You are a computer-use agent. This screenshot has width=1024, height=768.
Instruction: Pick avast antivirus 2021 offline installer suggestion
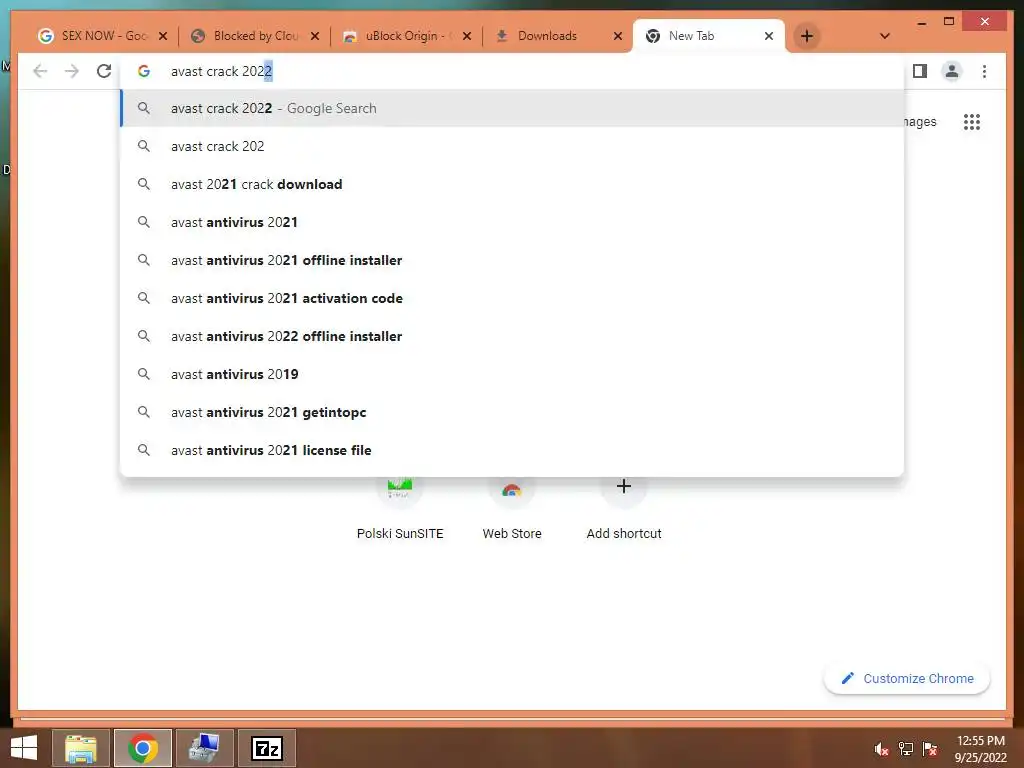point(513,260)
